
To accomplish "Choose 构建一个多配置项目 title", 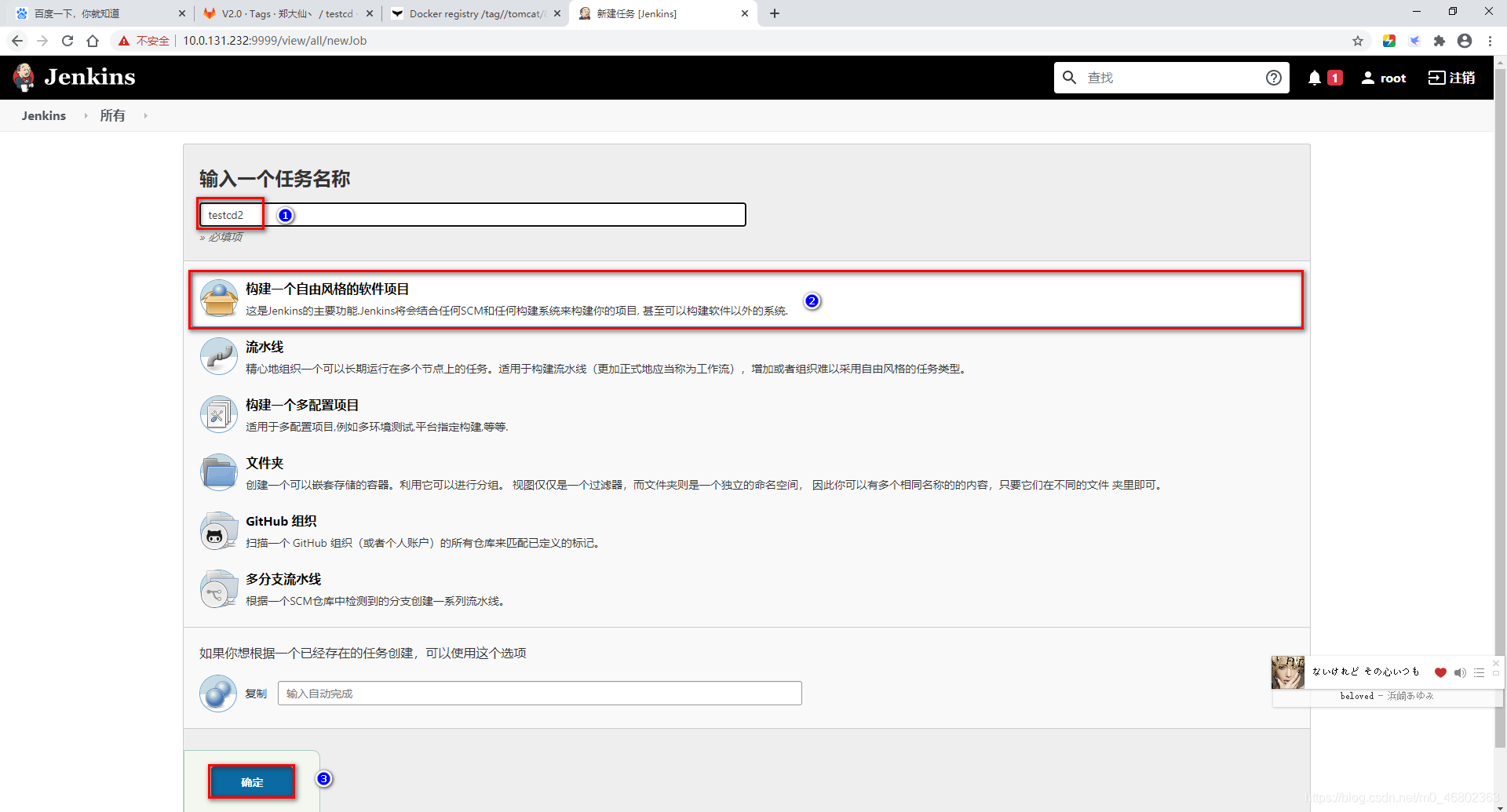I will coord(302,405).
